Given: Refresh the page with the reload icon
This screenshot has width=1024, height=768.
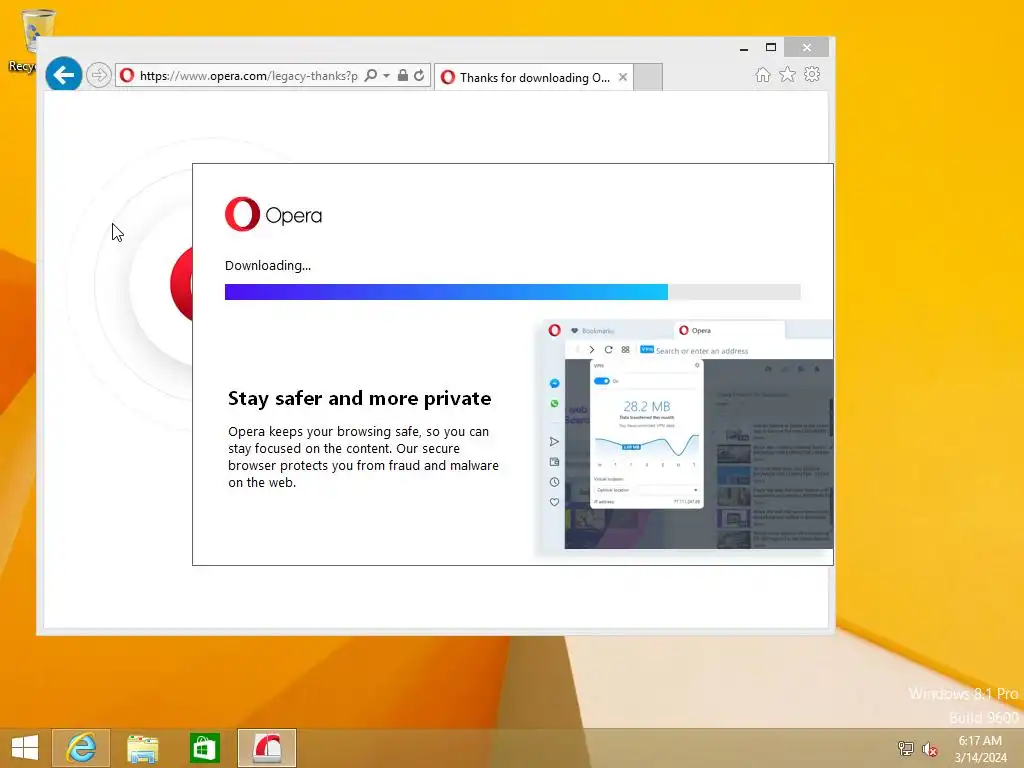Looking at the screenshot, I should click(419, 76).
